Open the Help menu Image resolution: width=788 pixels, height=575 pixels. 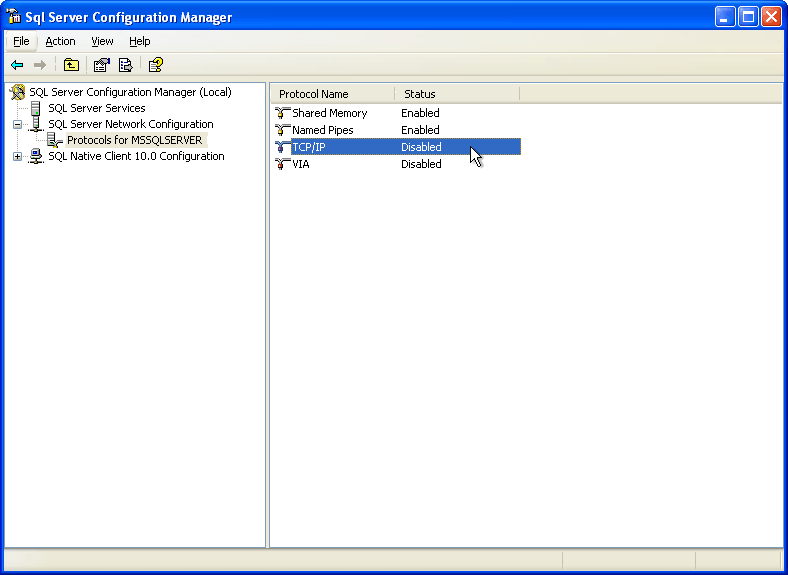[140, 41]
